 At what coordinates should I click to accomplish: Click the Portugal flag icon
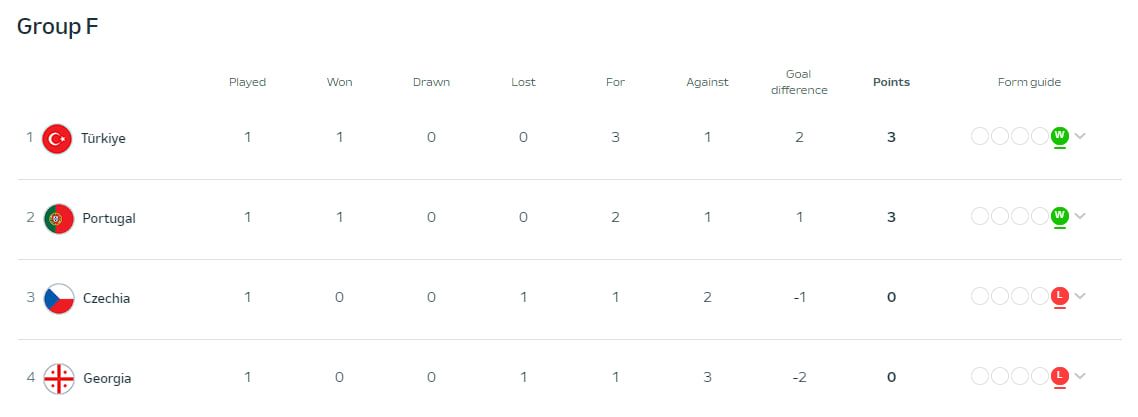point(59,218)
